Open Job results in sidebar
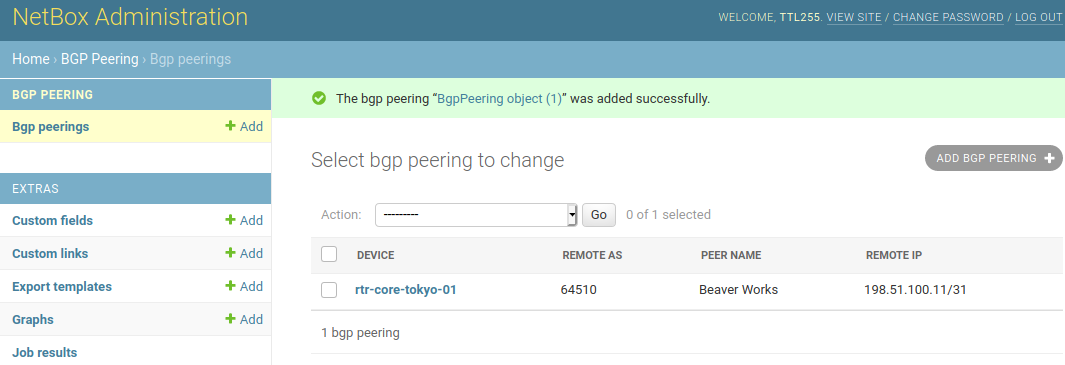 pos(44,353)
